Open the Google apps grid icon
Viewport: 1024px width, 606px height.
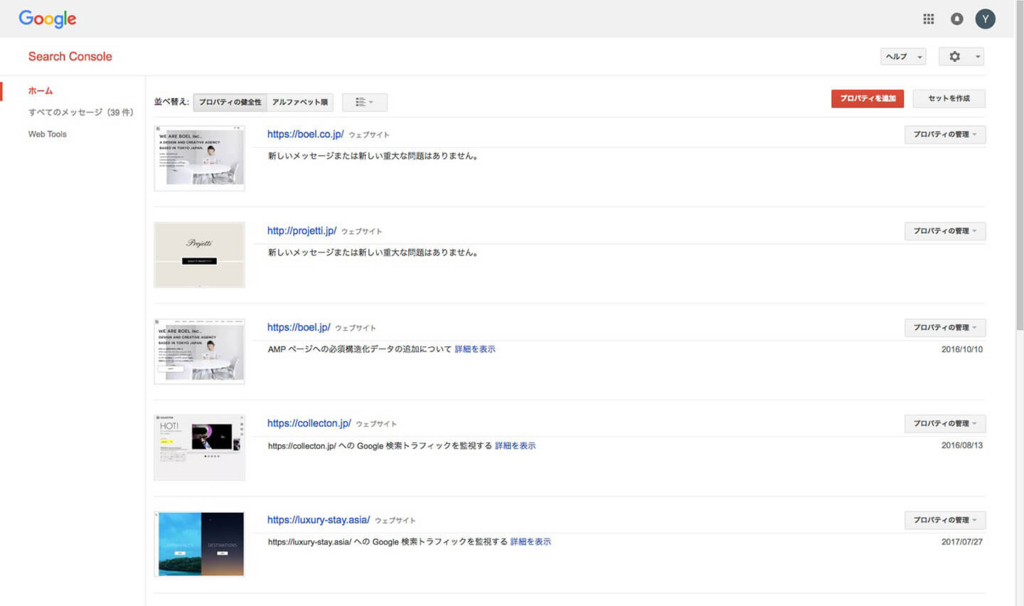click(928, 19)
